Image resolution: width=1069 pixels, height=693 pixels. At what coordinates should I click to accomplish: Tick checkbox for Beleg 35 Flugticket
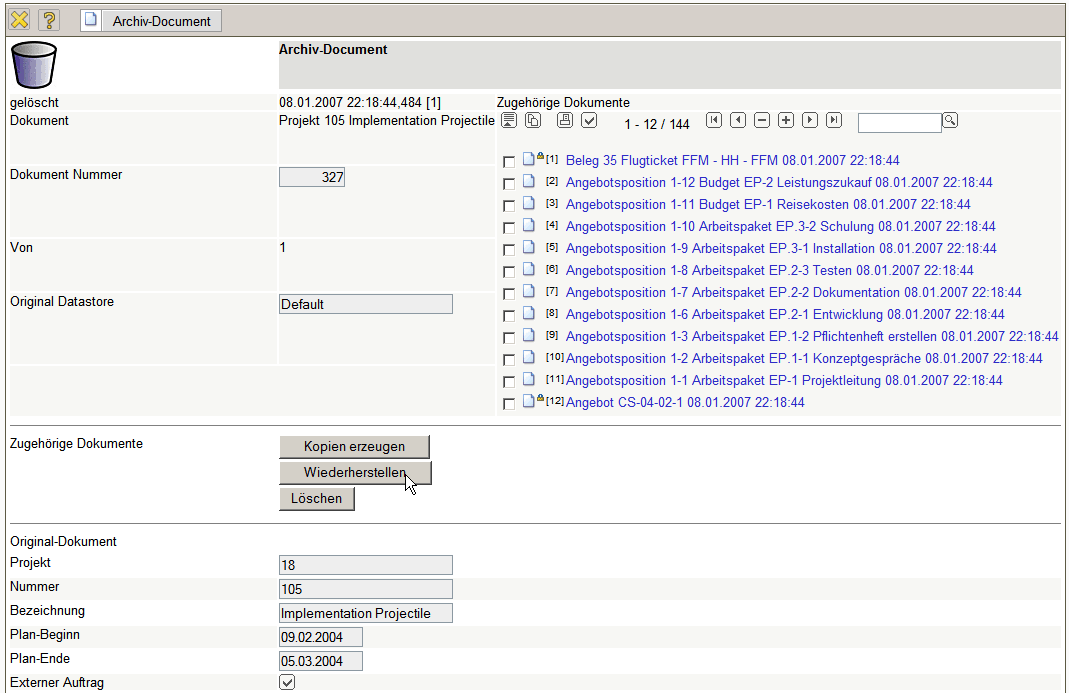(509, 161)
